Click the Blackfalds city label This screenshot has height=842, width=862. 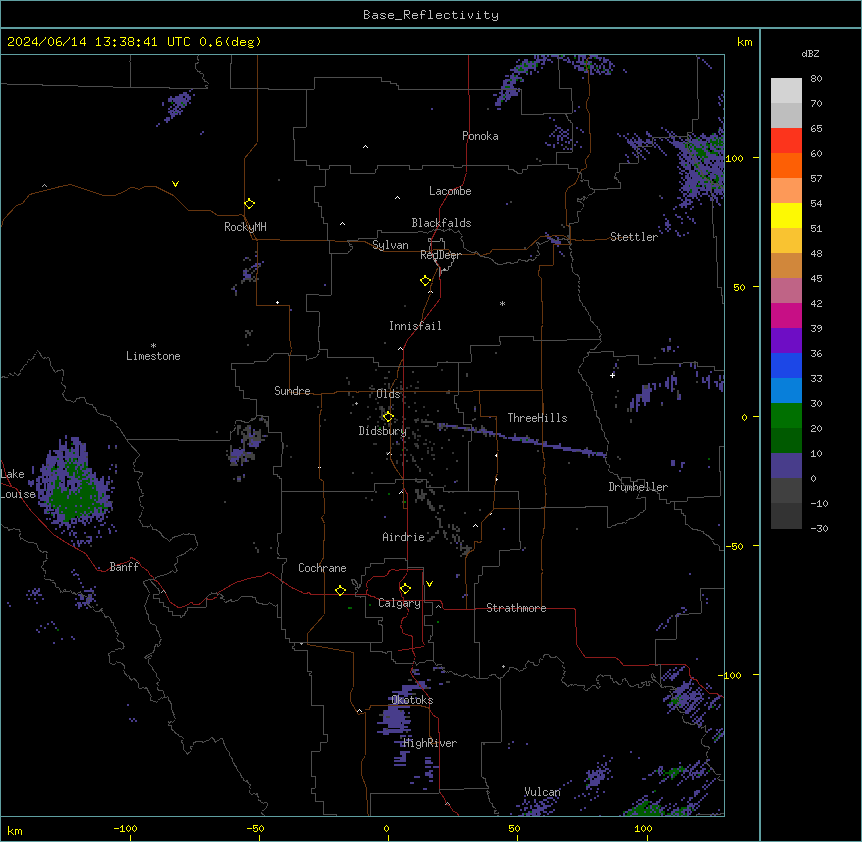pos(441,223)
